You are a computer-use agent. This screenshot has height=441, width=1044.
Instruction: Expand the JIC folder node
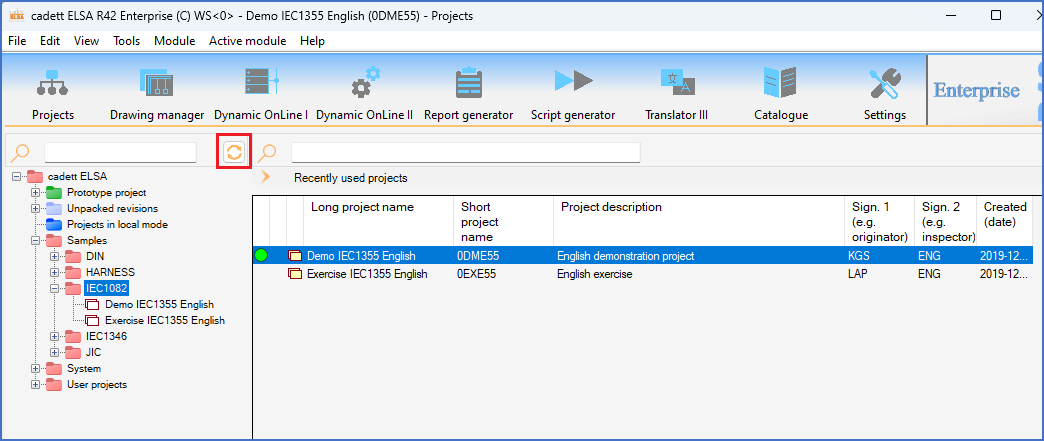coord(55,352)
